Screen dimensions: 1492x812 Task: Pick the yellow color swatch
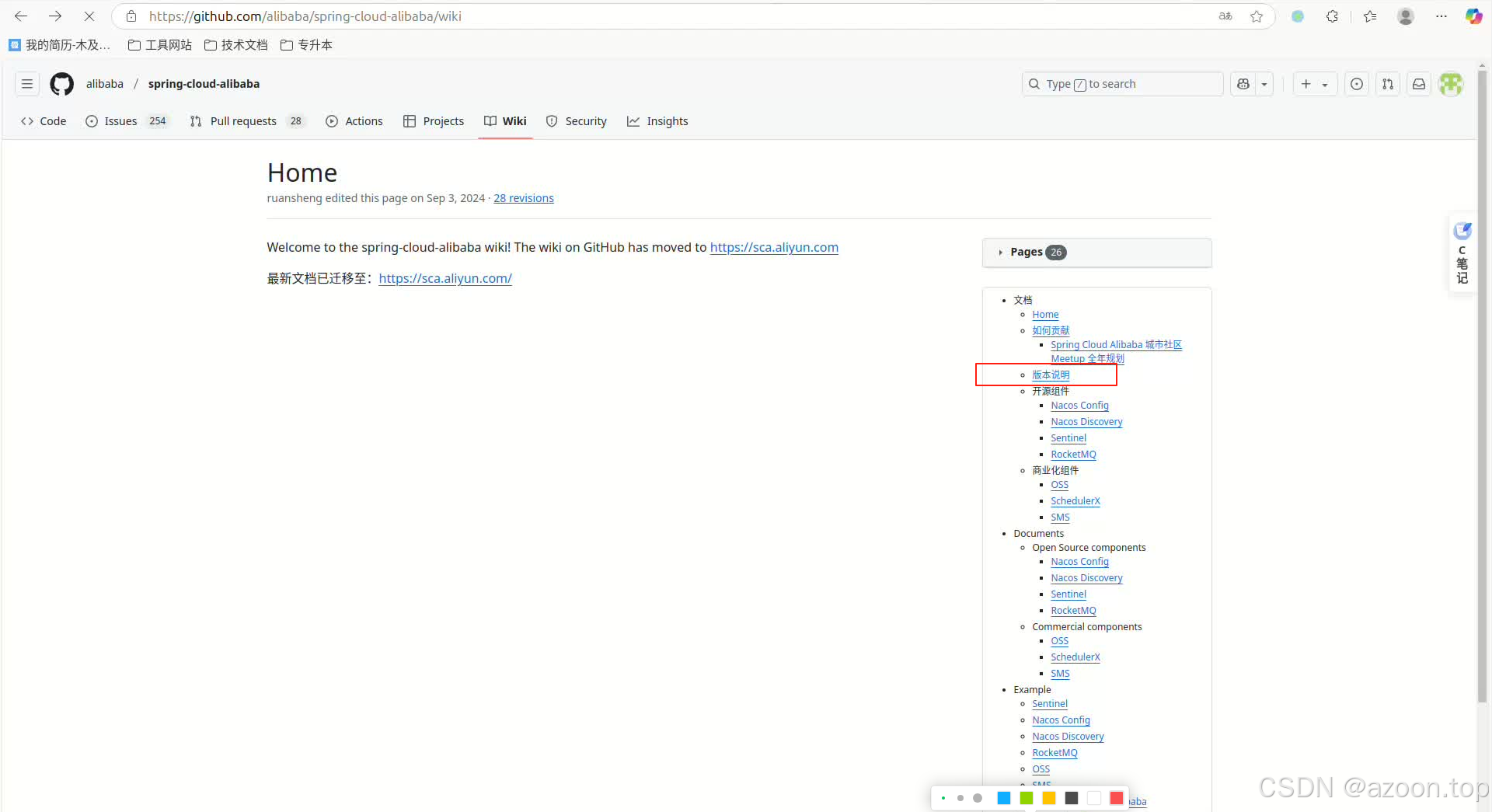pyautogui.click(x=1049, y=798)
